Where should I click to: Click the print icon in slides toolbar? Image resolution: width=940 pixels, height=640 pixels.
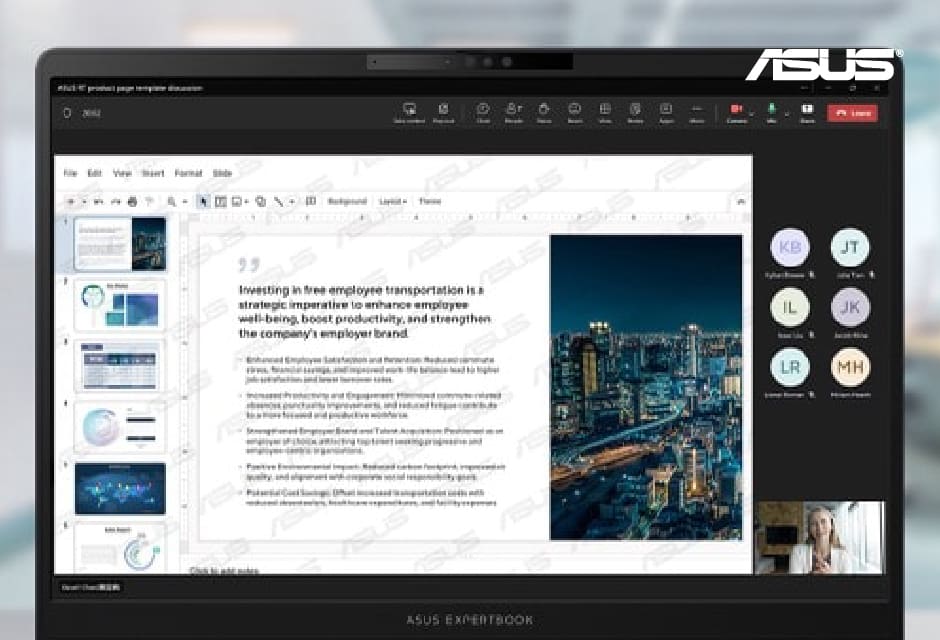point(132,201)
